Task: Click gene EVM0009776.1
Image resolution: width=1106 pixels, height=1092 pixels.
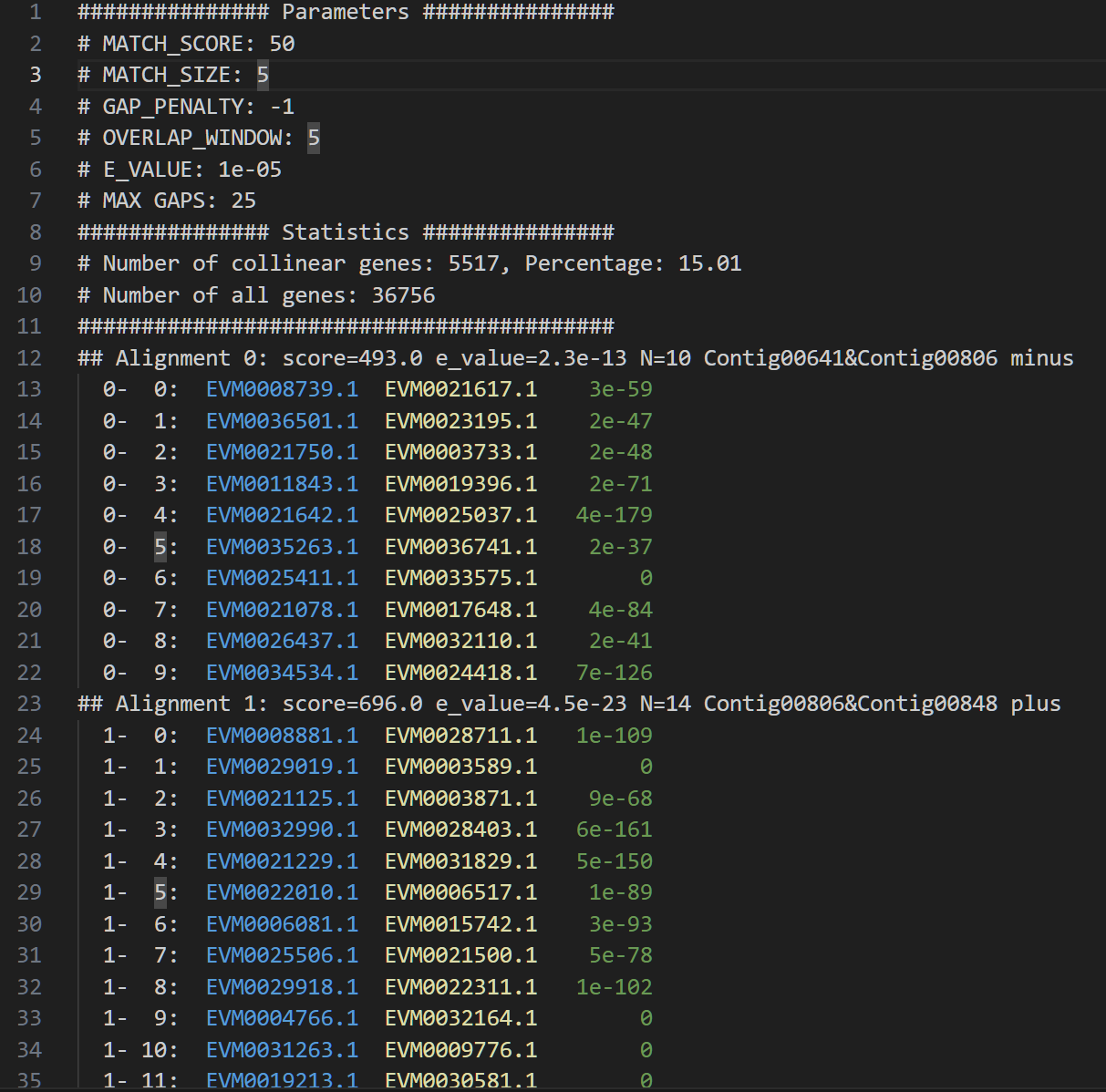Action: coord(460,1050)
